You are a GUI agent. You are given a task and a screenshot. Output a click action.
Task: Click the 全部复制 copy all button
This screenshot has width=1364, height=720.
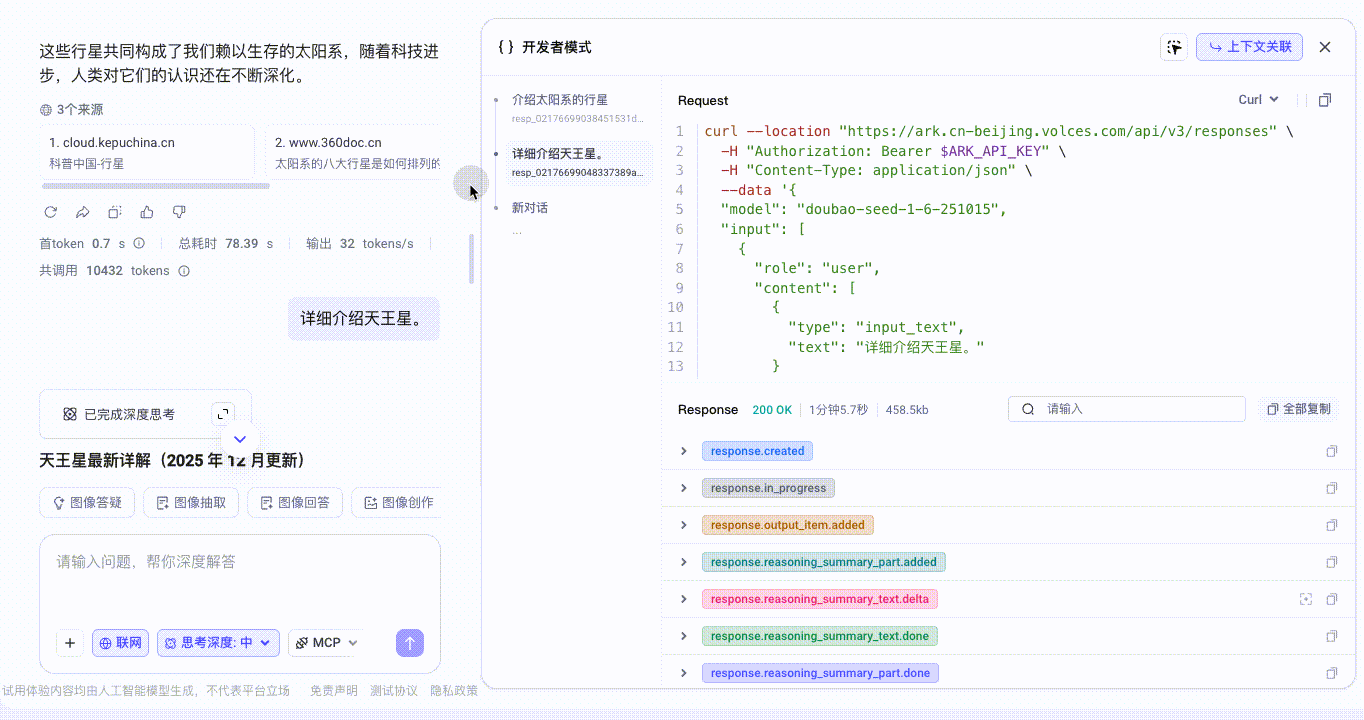pos(1298,409)
